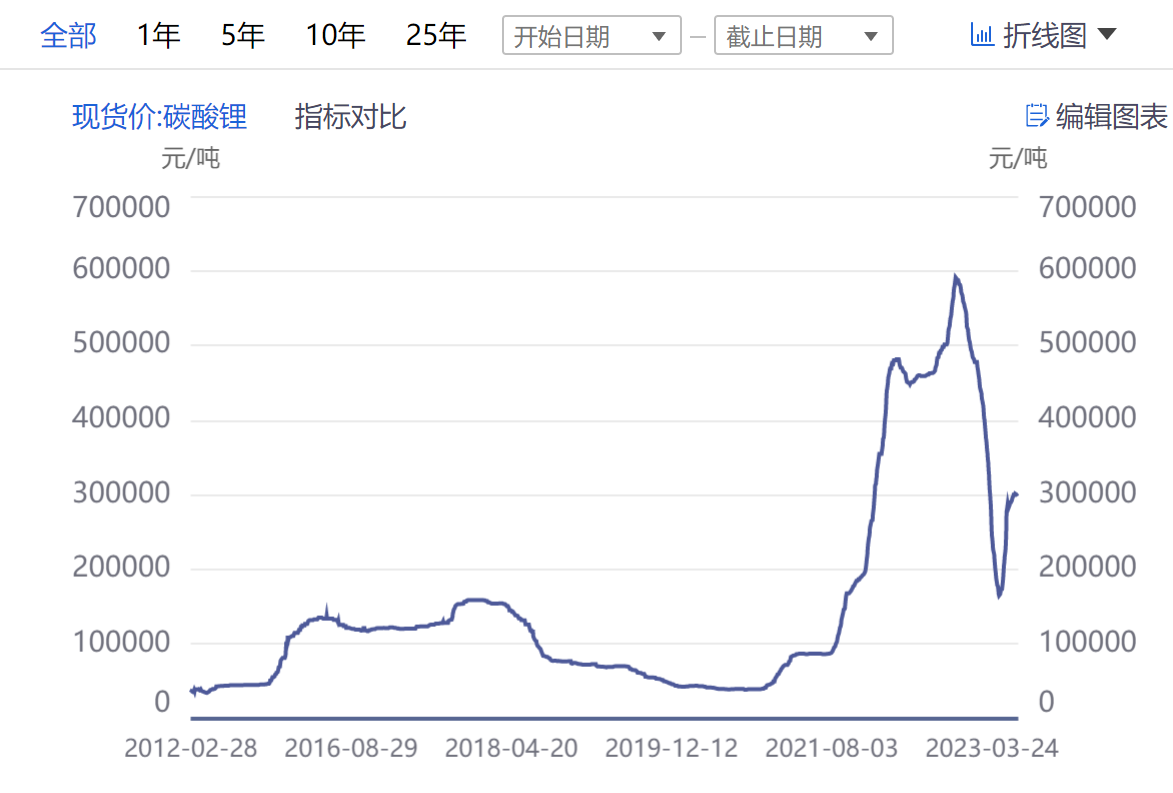Click the price line at its peak near 600000
The height and width of the screenshot is (793, 1173).
tap(955, 274)
